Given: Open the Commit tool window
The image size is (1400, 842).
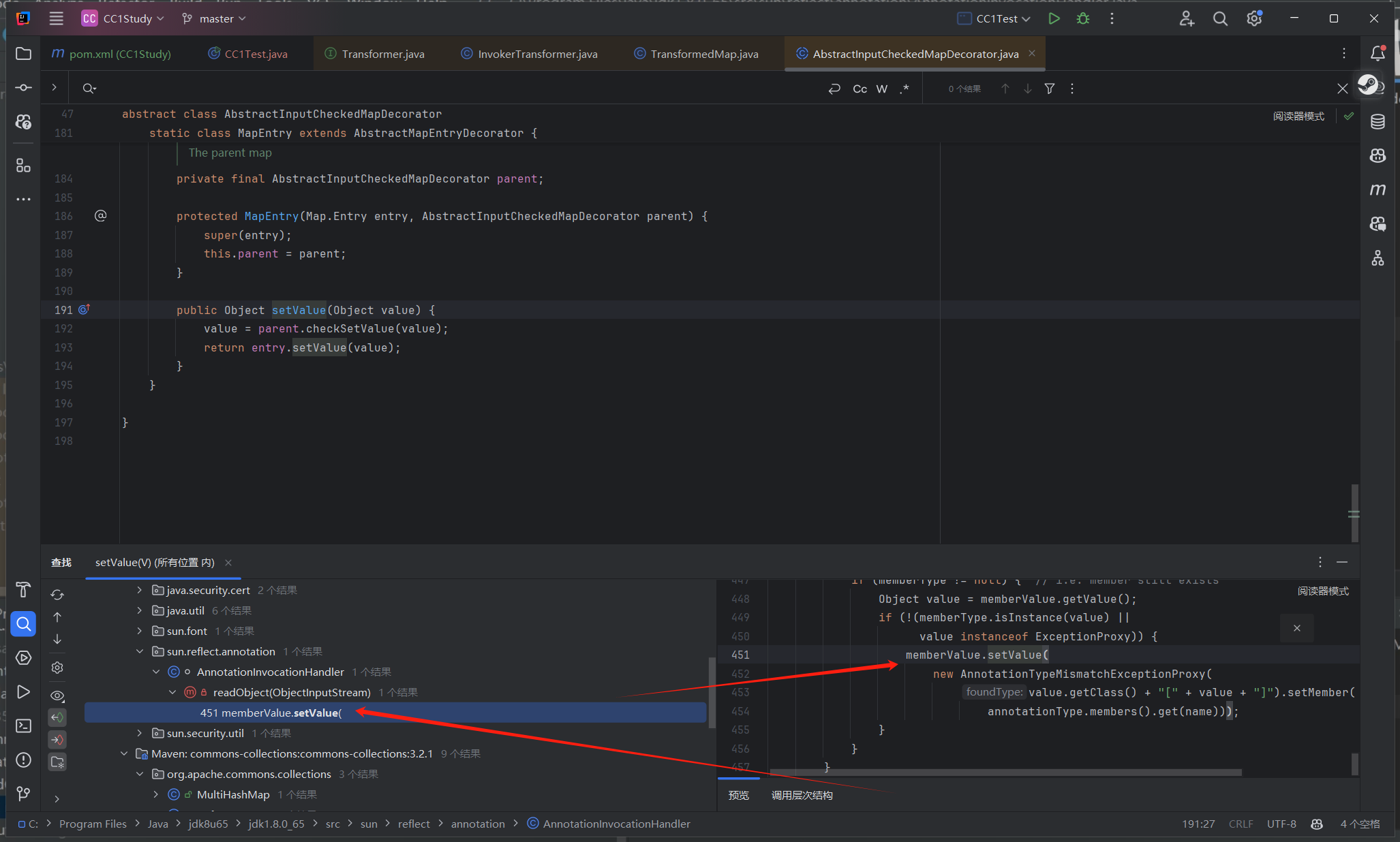Looking at the screenshot, I should (x=23, y=87).
